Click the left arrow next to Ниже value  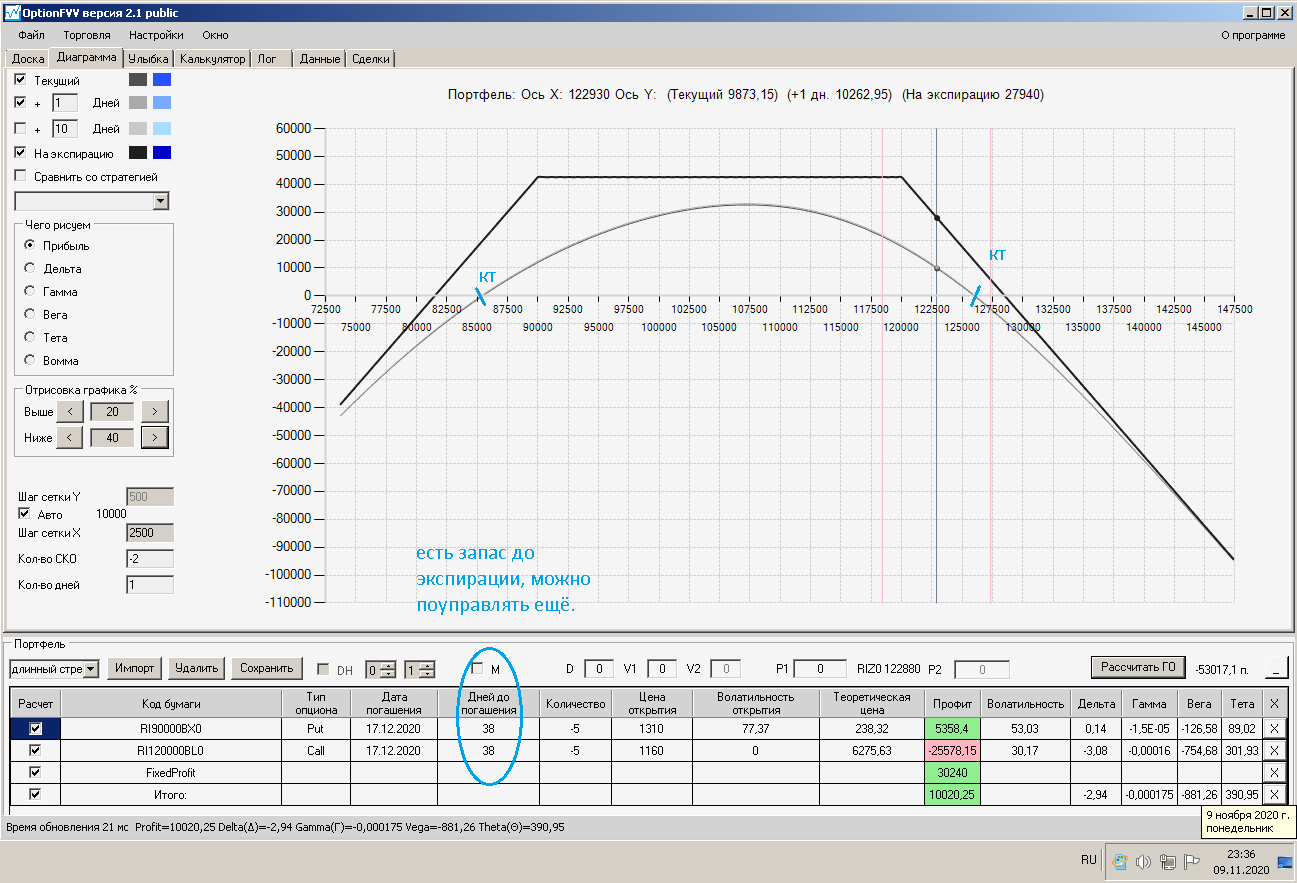70,438
